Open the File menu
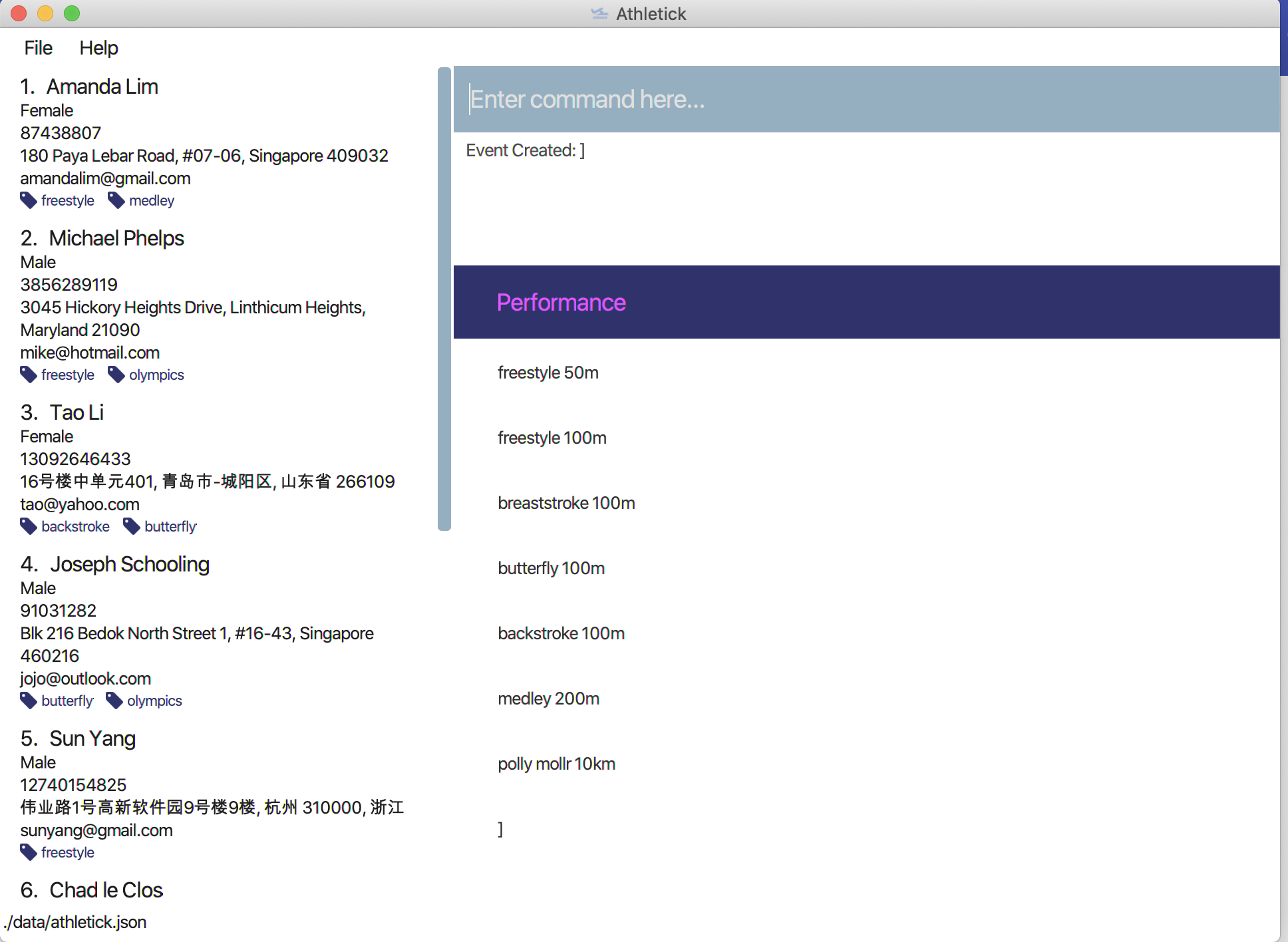 pyautogui.click(x=38, y=48)
